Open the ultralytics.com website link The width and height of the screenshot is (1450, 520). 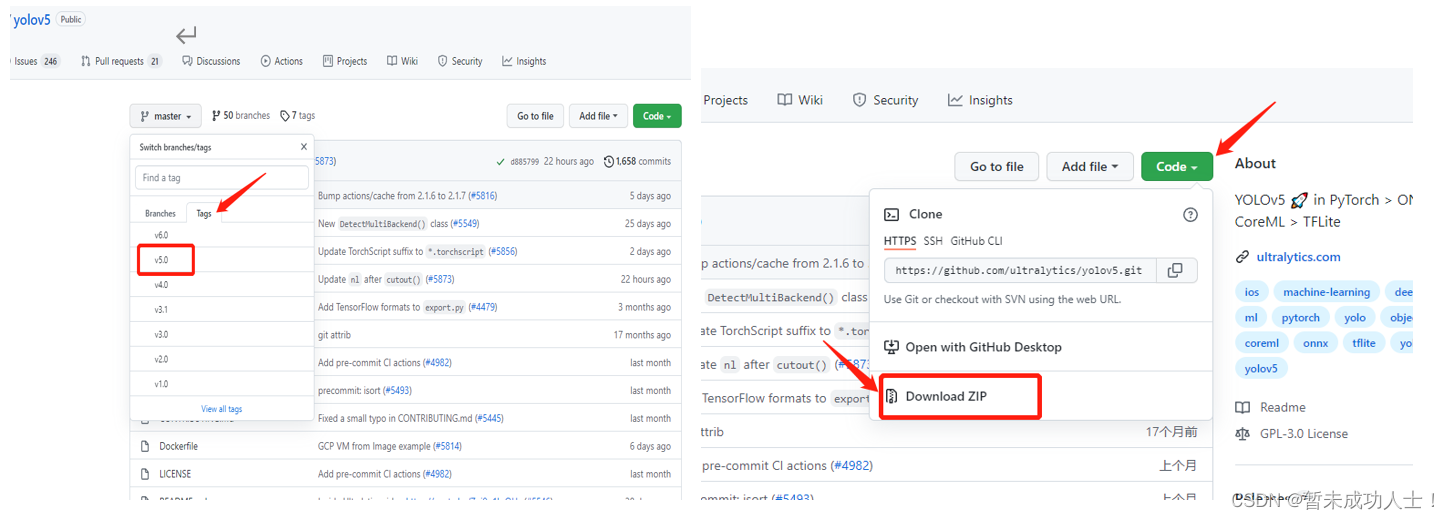pos(1298,257)
